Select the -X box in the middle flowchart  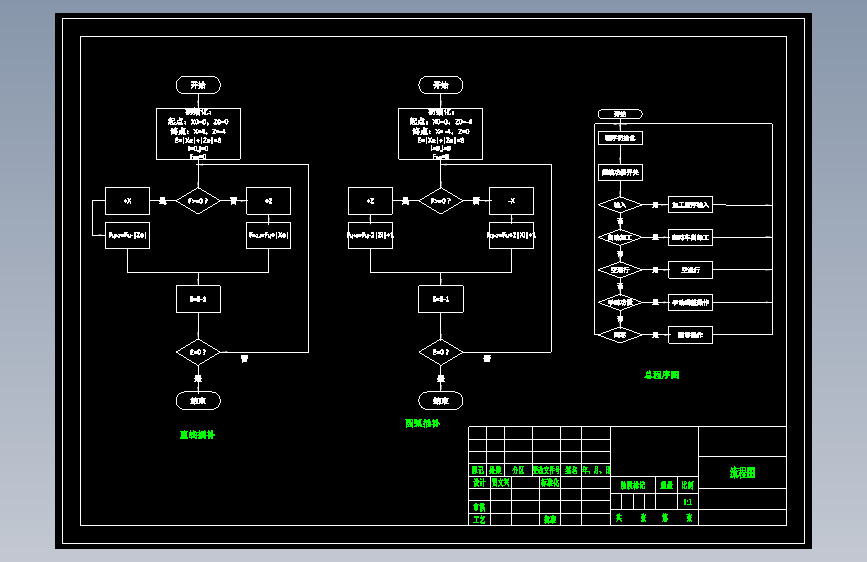[511, 201]
